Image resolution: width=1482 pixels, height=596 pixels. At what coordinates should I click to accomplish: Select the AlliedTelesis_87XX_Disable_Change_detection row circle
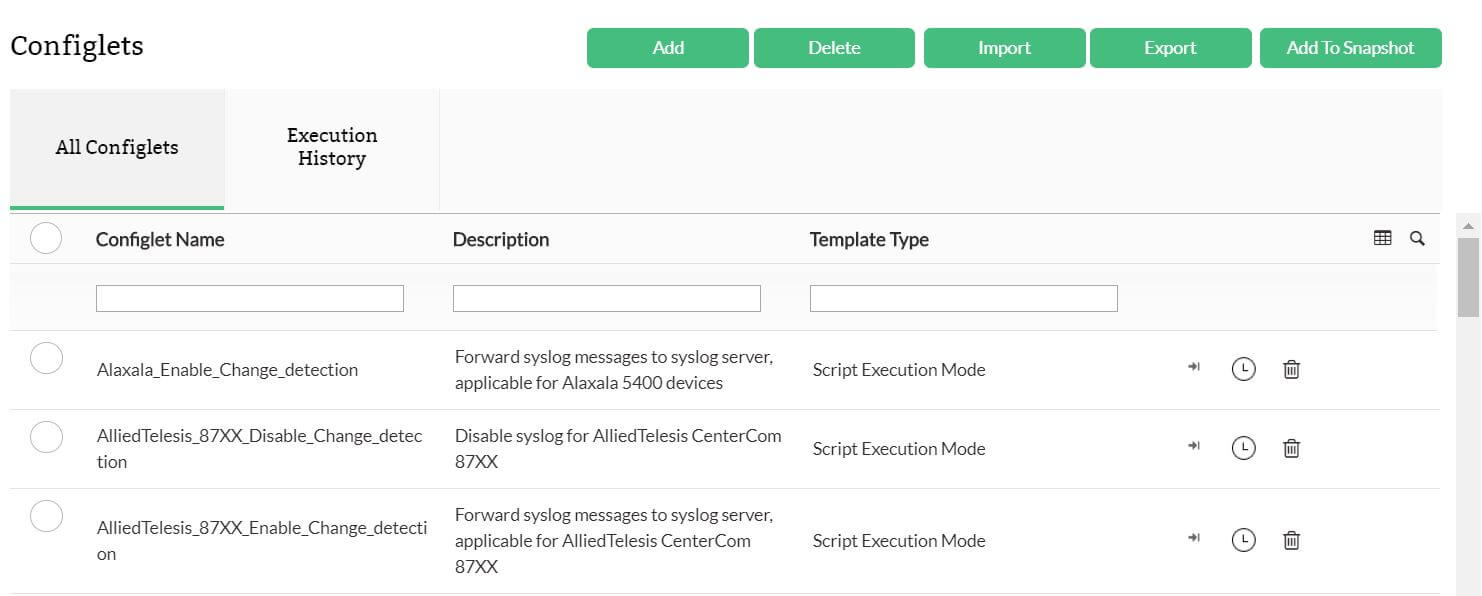[x=46, y=435]
